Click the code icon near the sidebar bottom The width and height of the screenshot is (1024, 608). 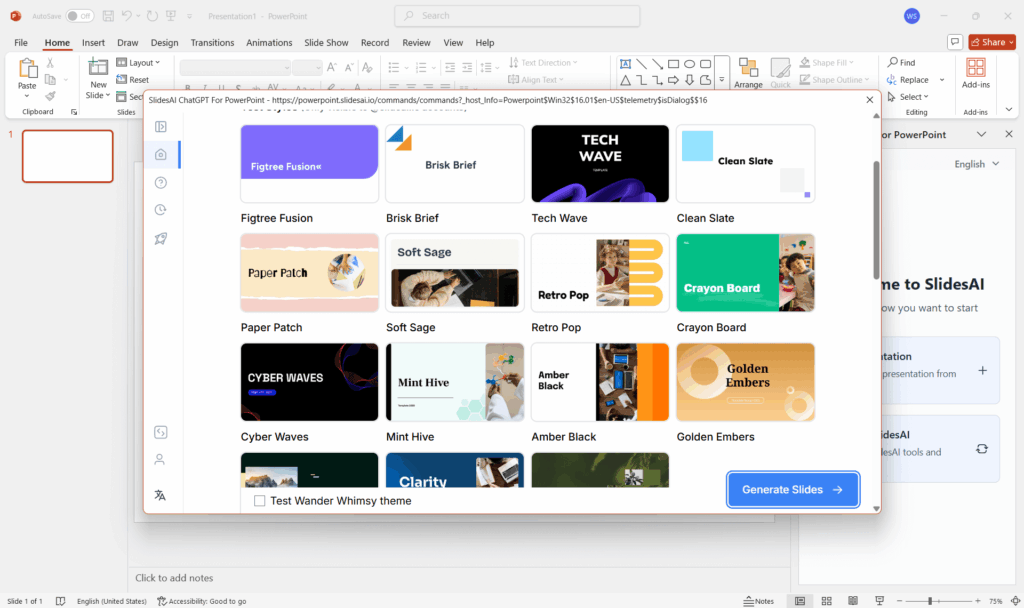click(160, 432)
